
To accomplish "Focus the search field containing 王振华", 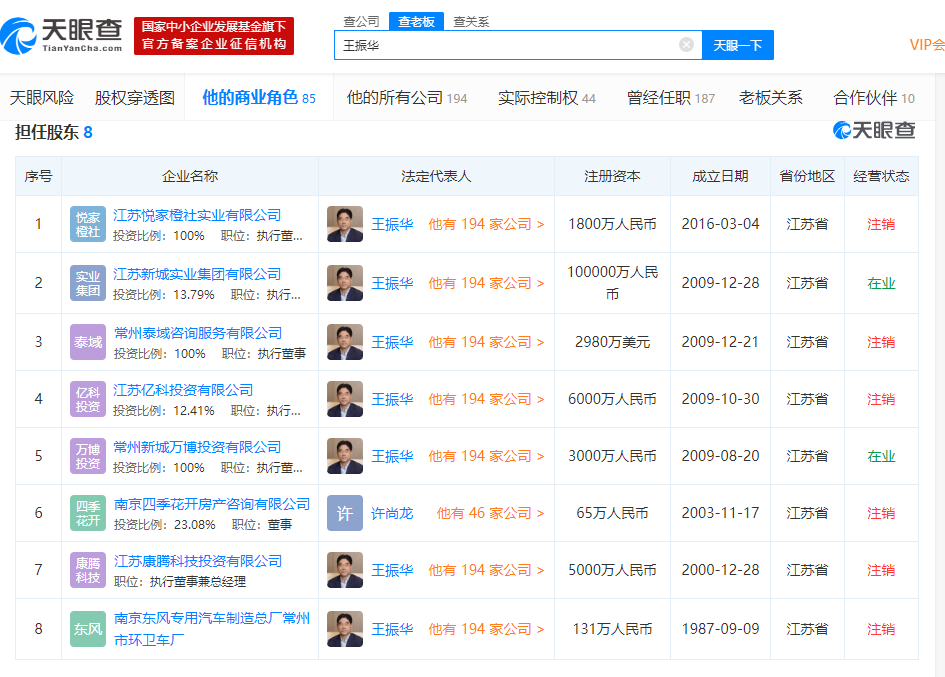I will 518,45.
